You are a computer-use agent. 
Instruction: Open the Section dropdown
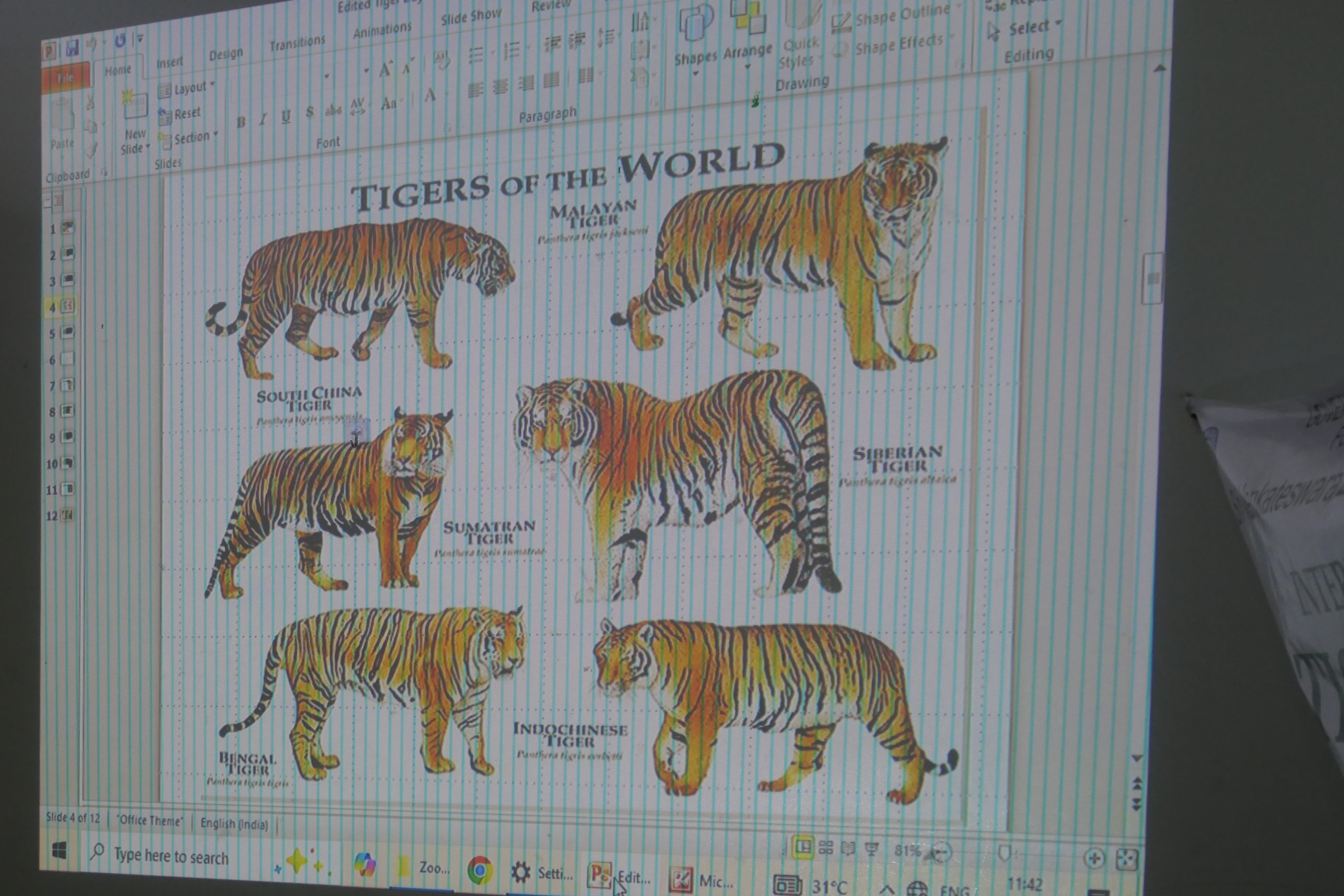click(188, 138)
